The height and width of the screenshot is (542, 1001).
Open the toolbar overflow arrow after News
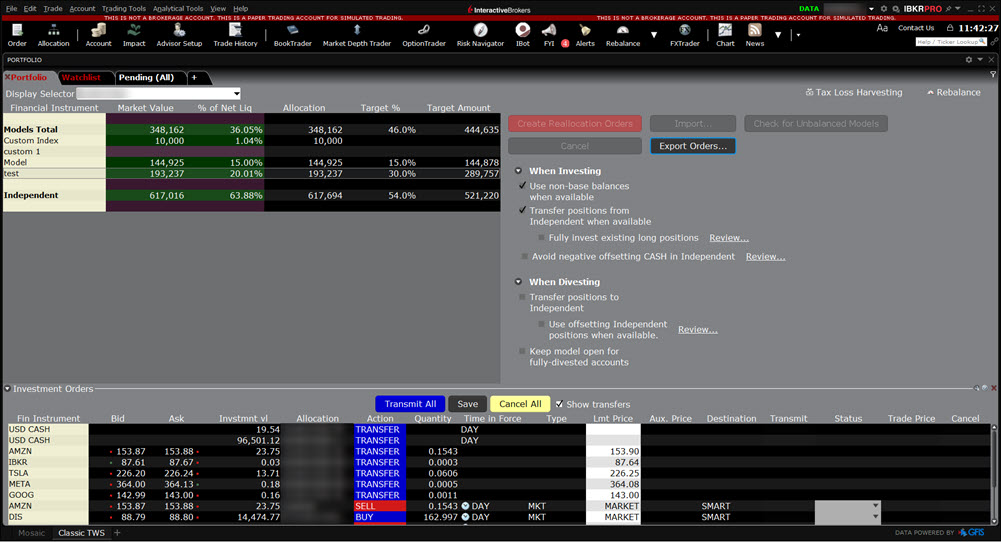tap(778, 35)
